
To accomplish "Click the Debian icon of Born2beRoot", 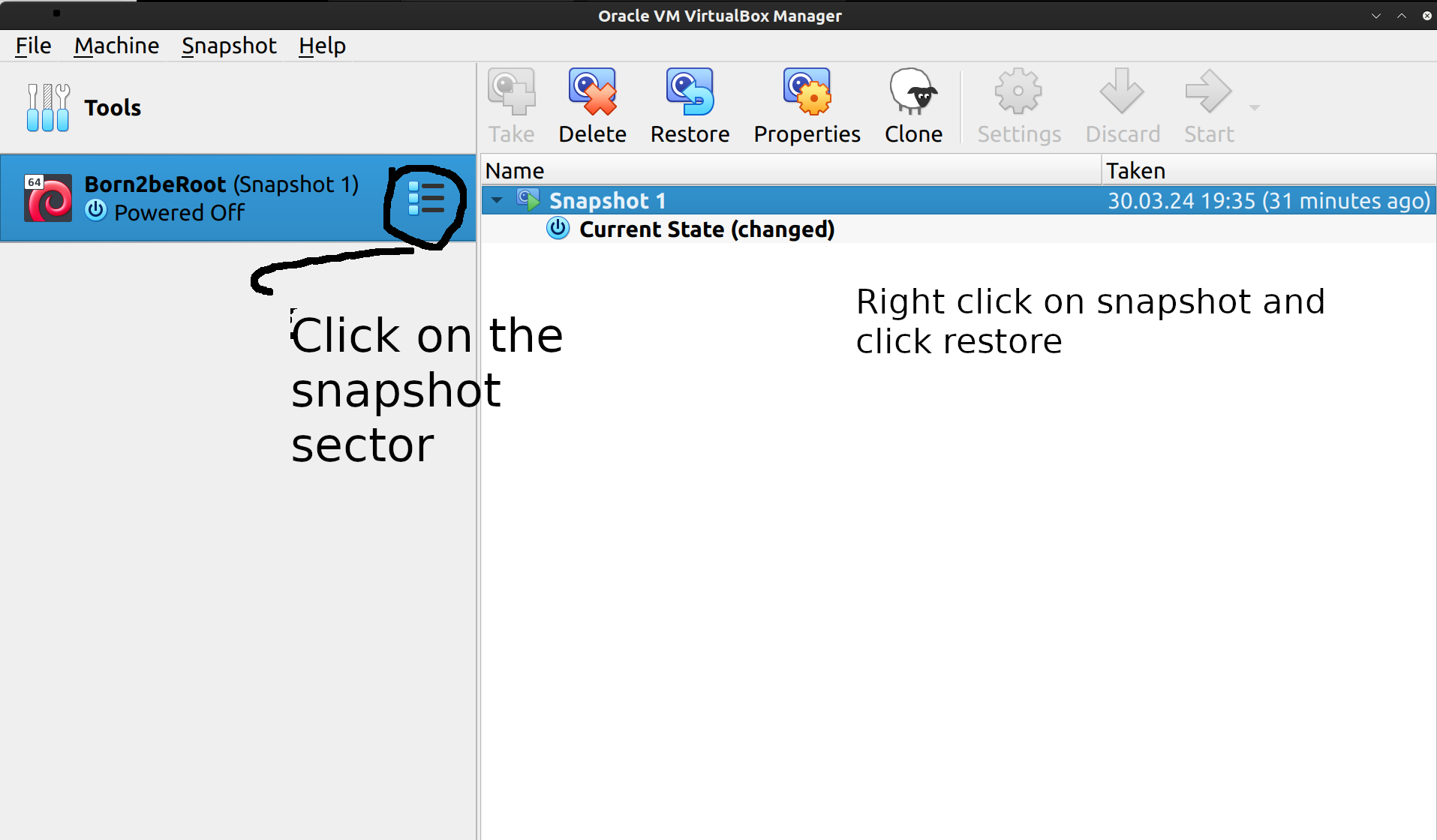I will pyautogui.click(x=48, y=198).
